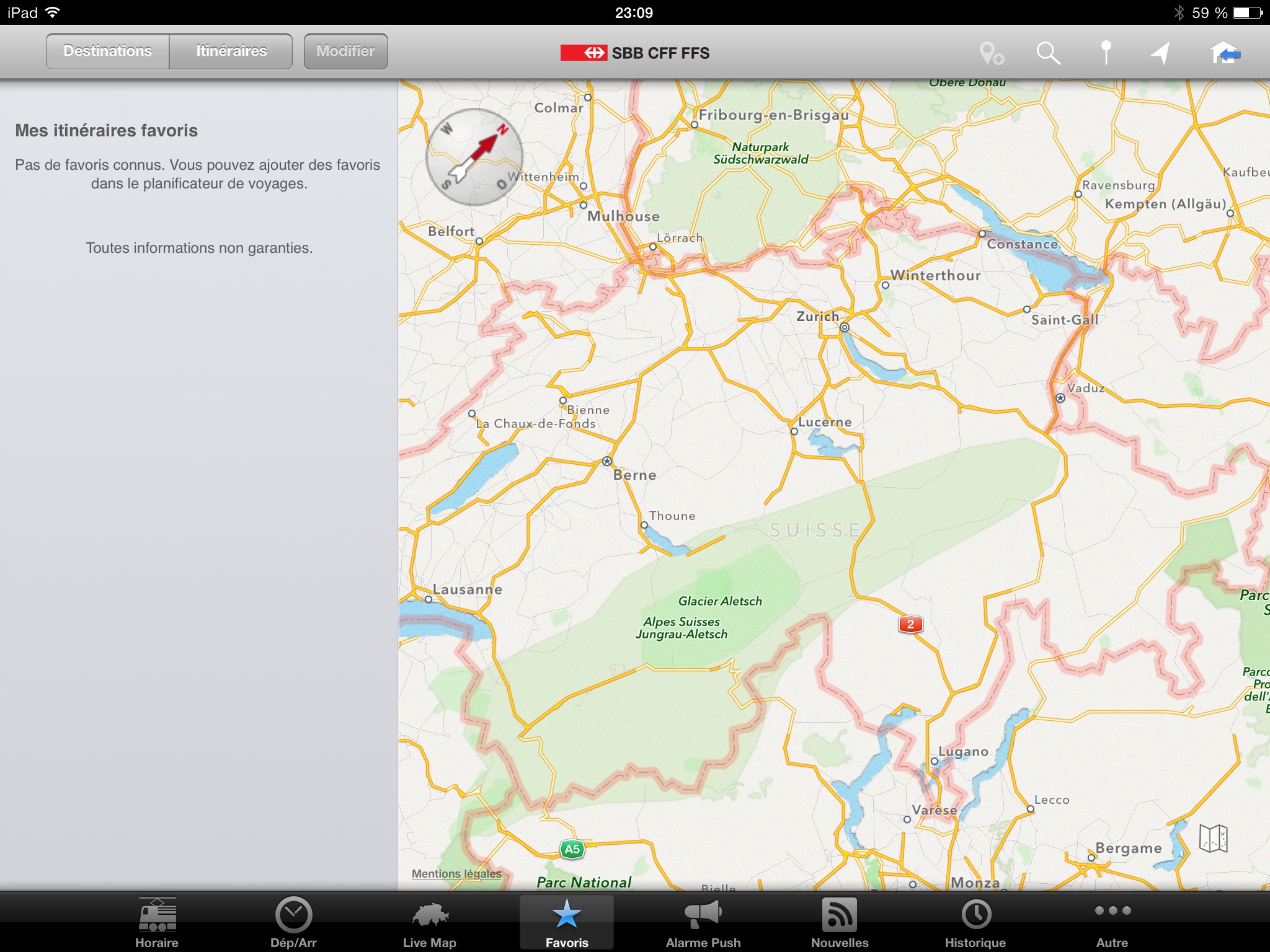Tap the red route 2 marker
Viewport: 1270px width, 952px height.
pos(910,624)
